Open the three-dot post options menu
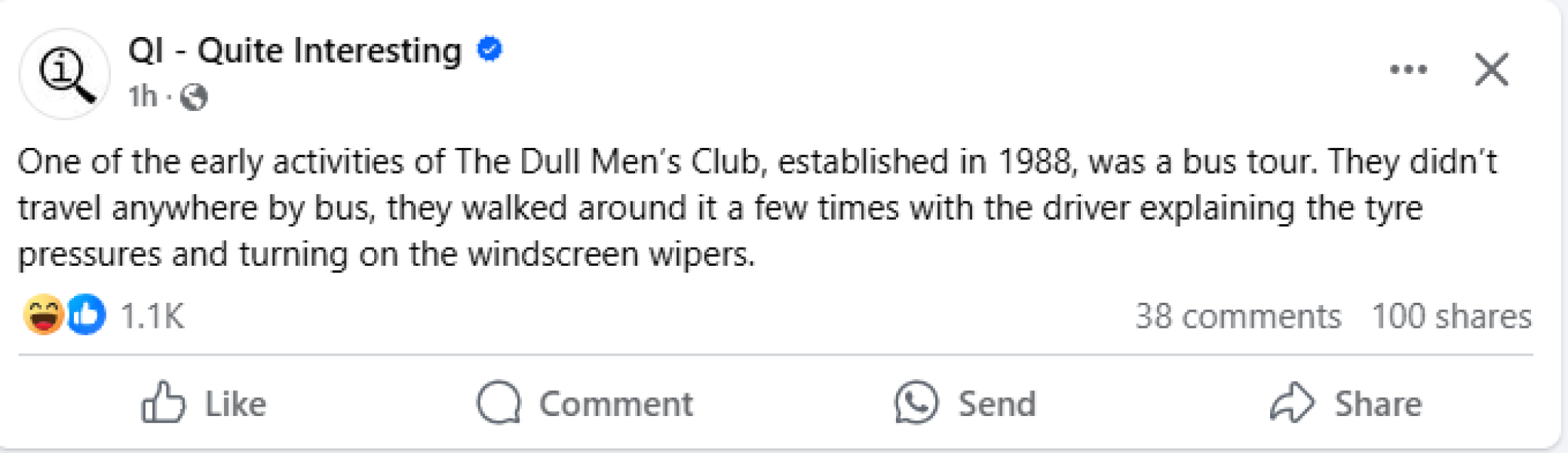Screen dimensions: 1568x453 pyautogui.click(x=1408, y=70)
